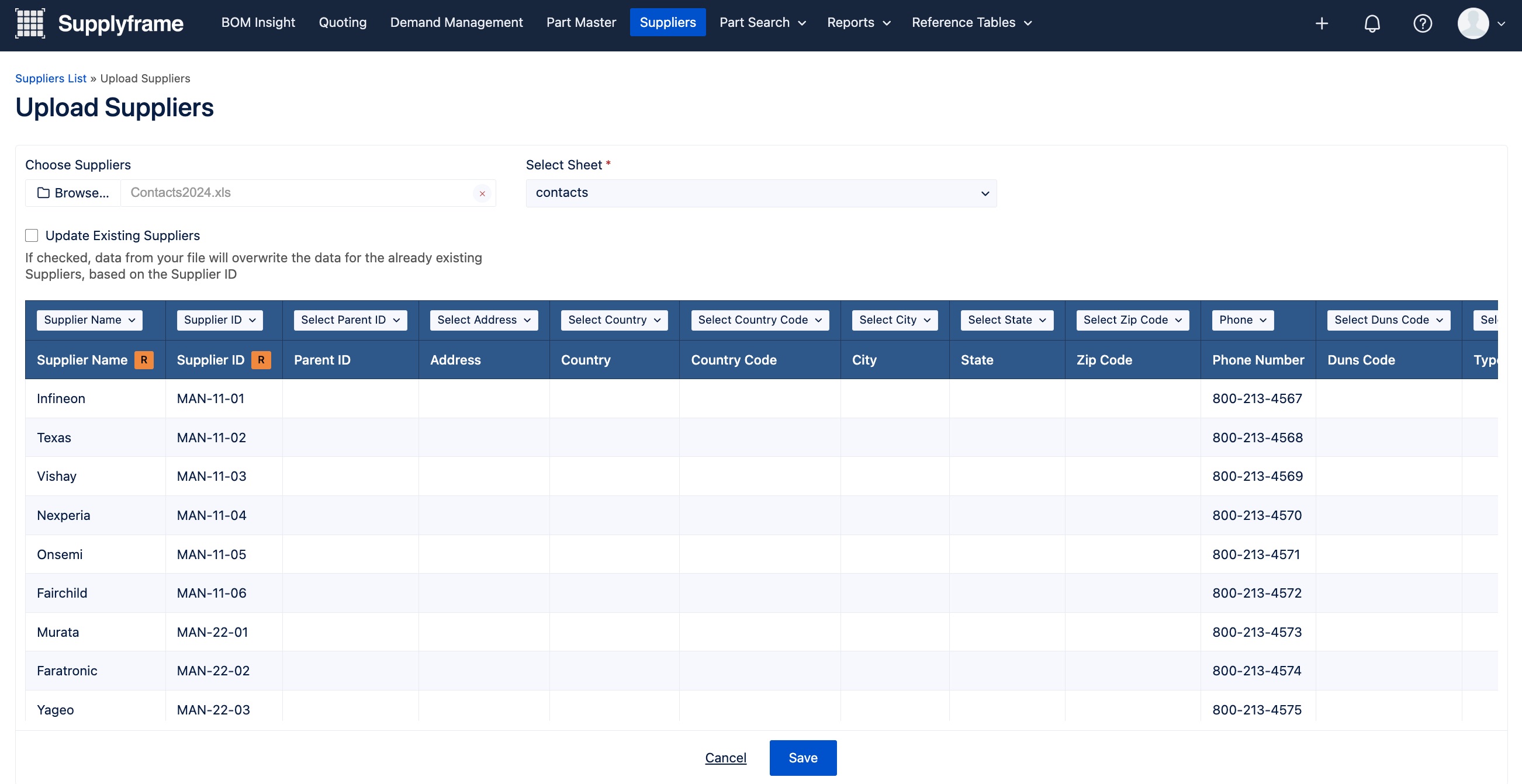Open the Supplier Name column mapping dropdown
The height and width of the screenshot is (784, 1522).
tap(89, 320)
